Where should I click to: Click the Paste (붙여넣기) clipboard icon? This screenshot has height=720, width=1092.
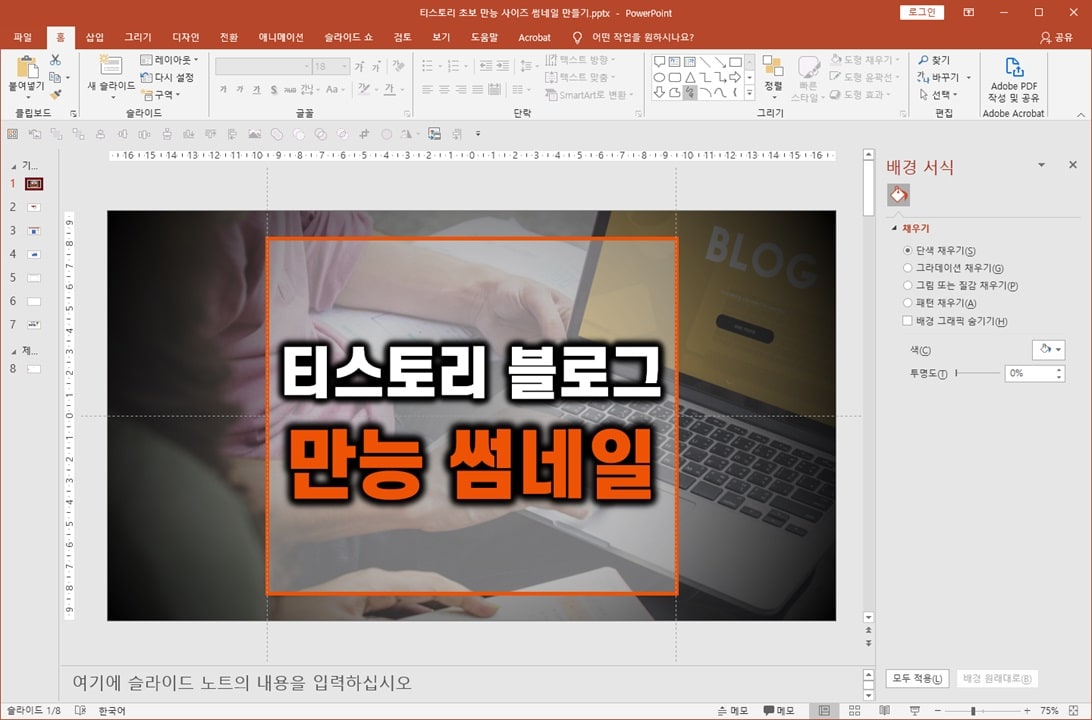point(27,67)
